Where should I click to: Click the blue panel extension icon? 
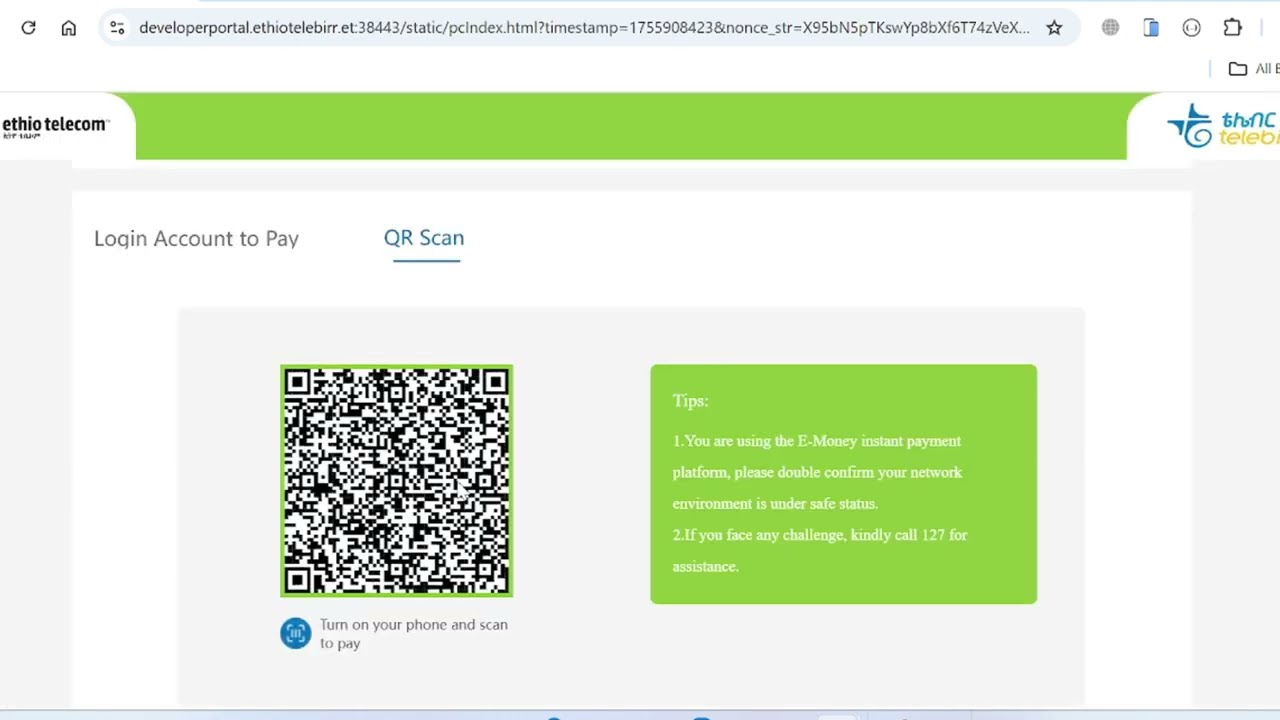pyautogui.click(x=1151, y=28)
